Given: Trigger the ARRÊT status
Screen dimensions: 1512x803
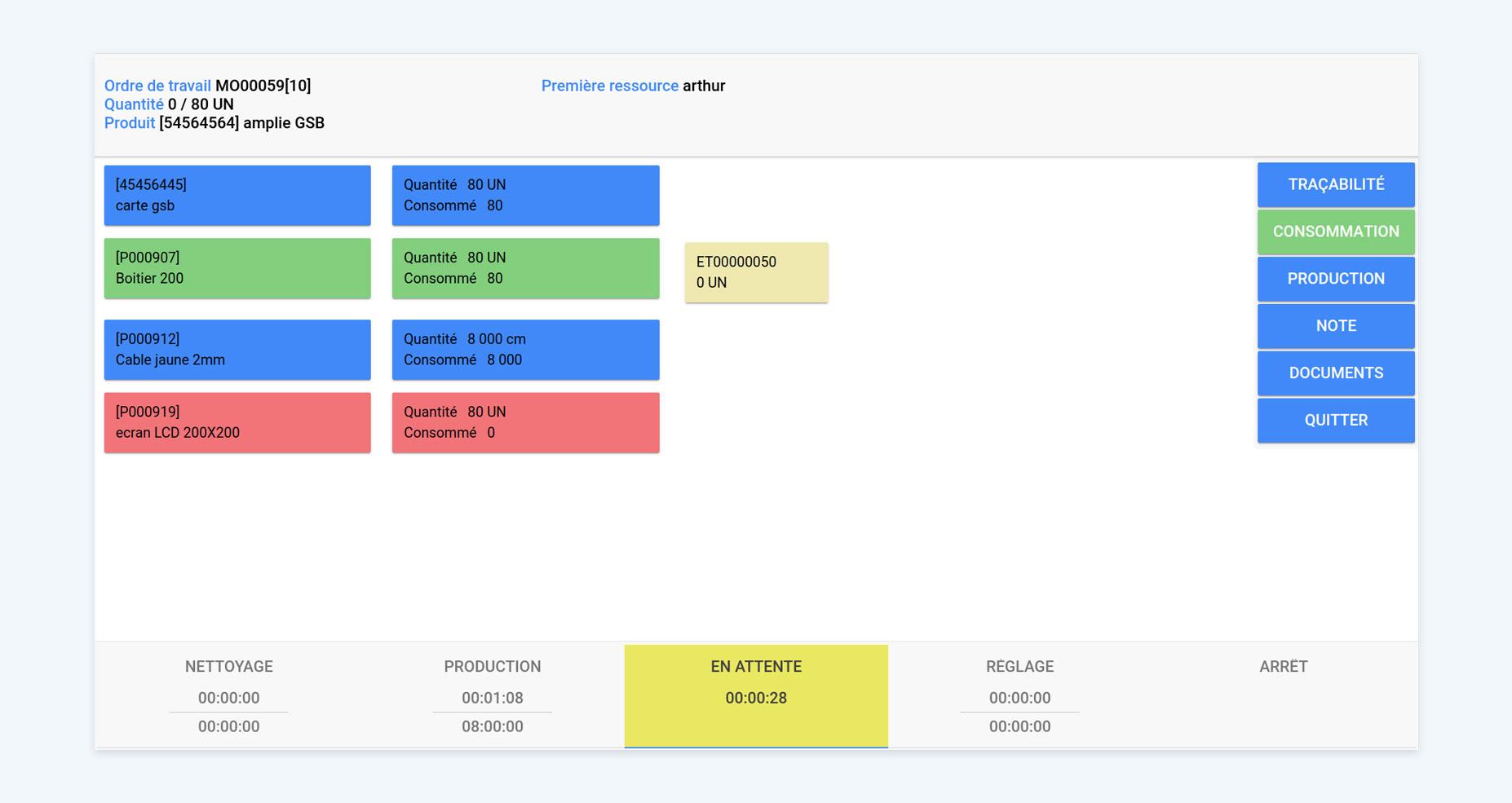Looking at the screenshot, I should 1281,666.
